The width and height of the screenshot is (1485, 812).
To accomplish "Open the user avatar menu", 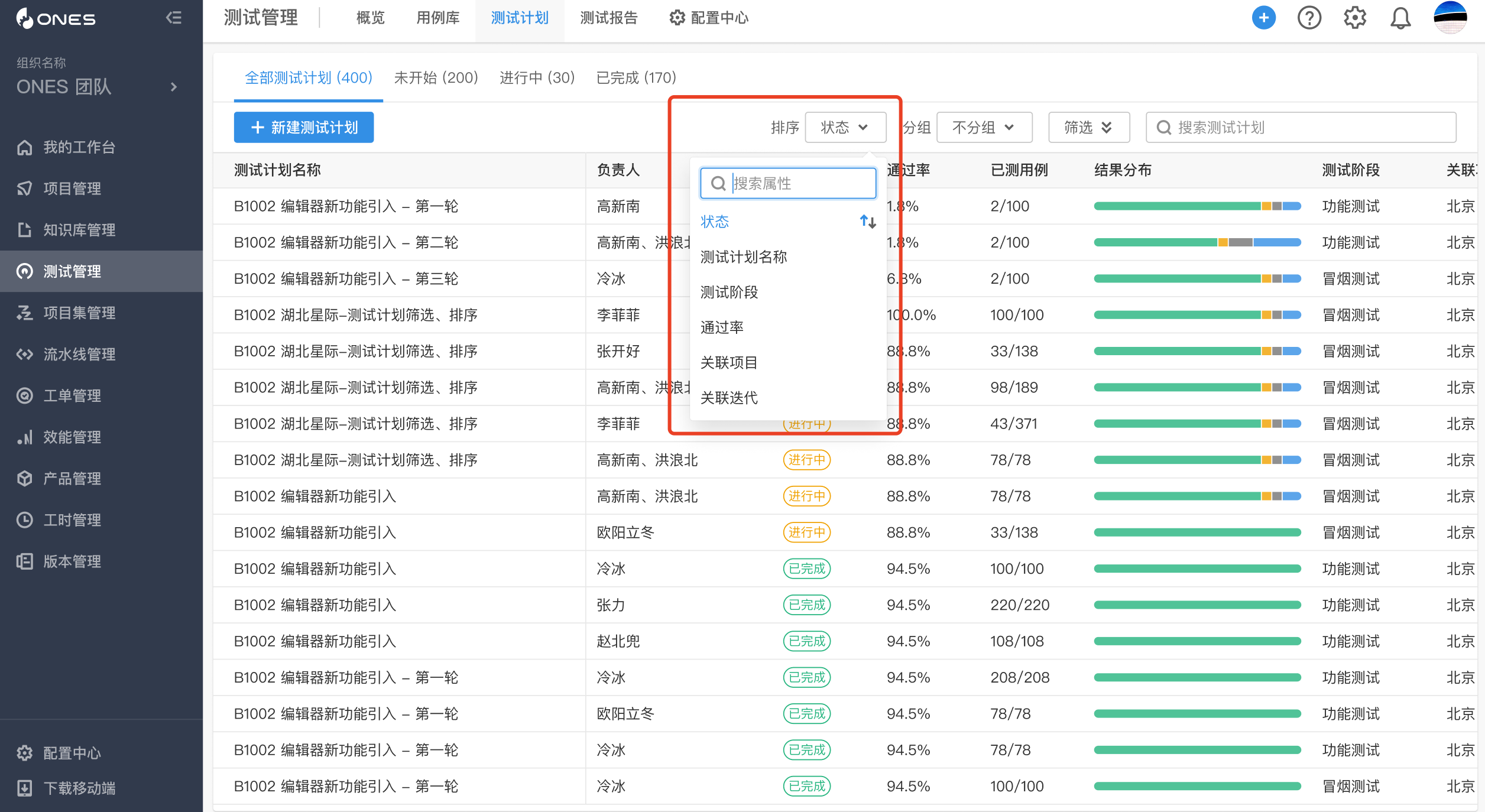I will tap(1450, 18).
